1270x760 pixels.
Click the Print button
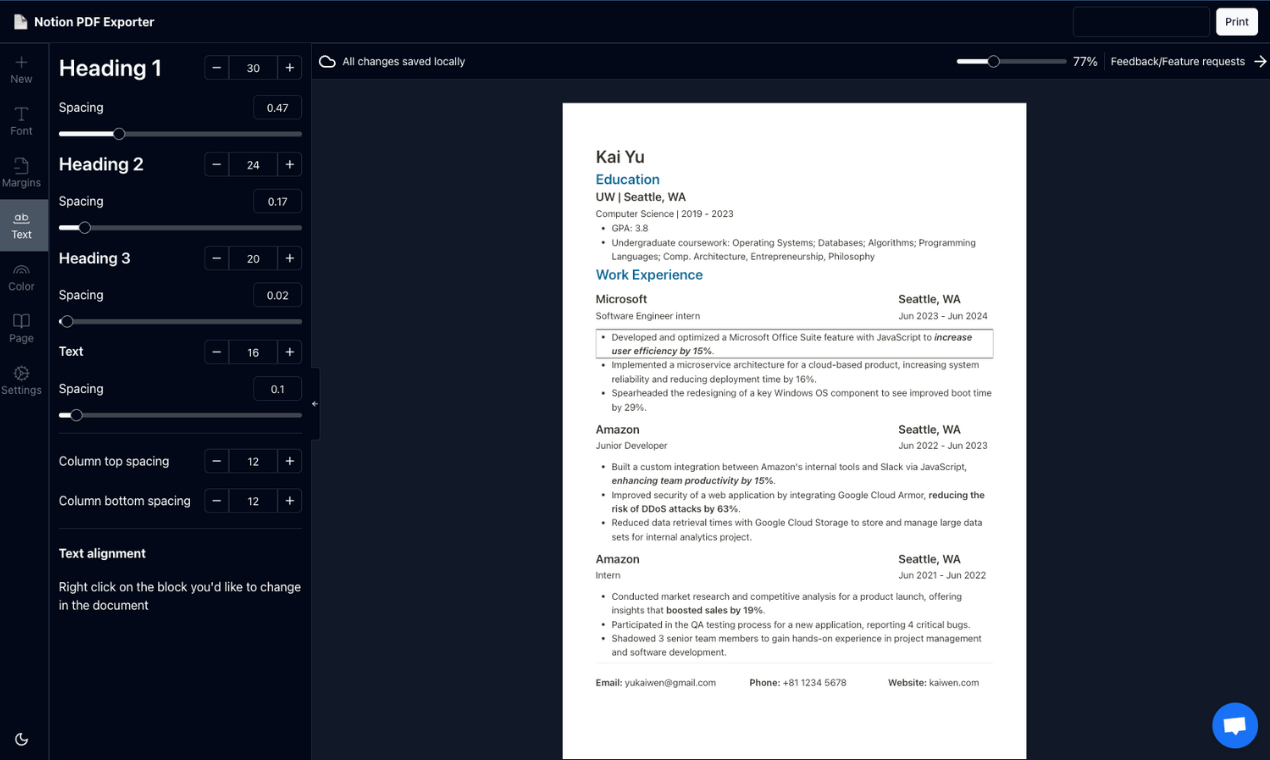coord(1236,22)
